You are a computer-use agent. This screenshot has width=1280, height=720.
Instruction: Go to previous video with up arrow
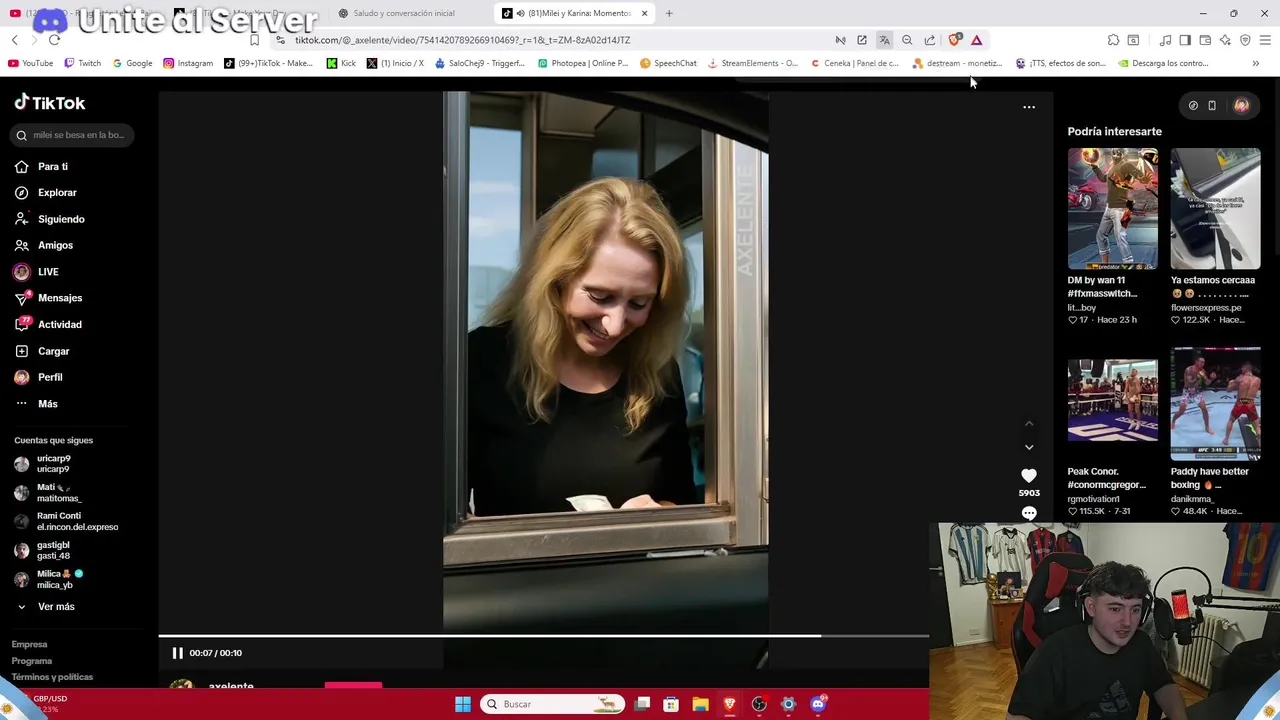1029,424
